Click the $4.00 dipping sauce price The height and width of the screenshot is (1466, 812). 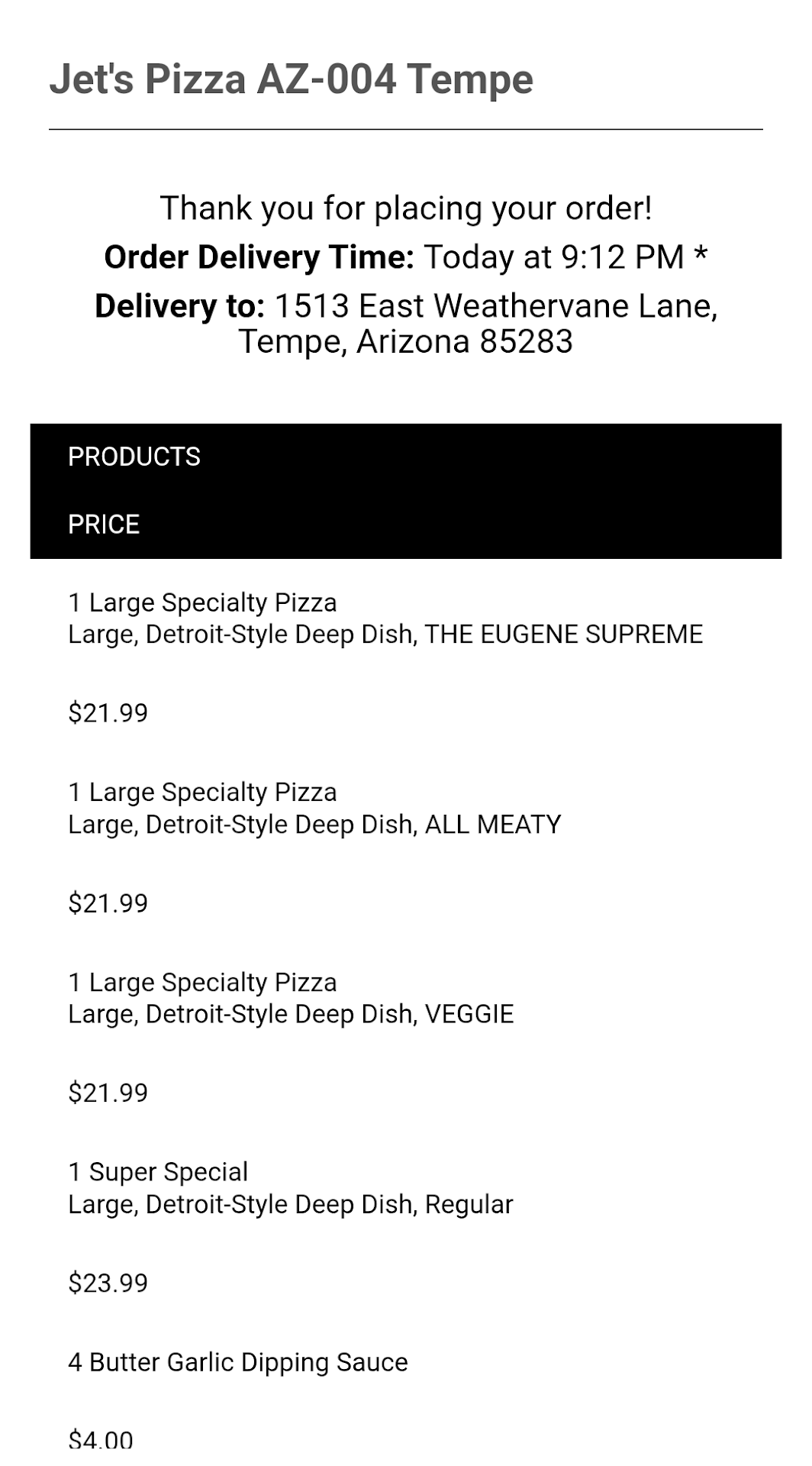click(101, 1440)
